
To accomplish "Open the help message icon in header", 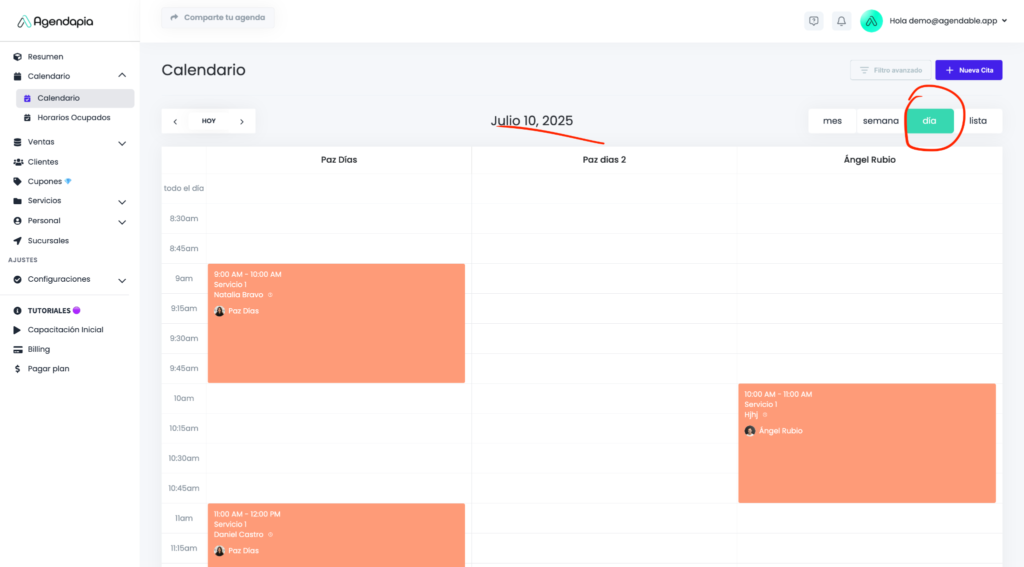I will [814, 20].
